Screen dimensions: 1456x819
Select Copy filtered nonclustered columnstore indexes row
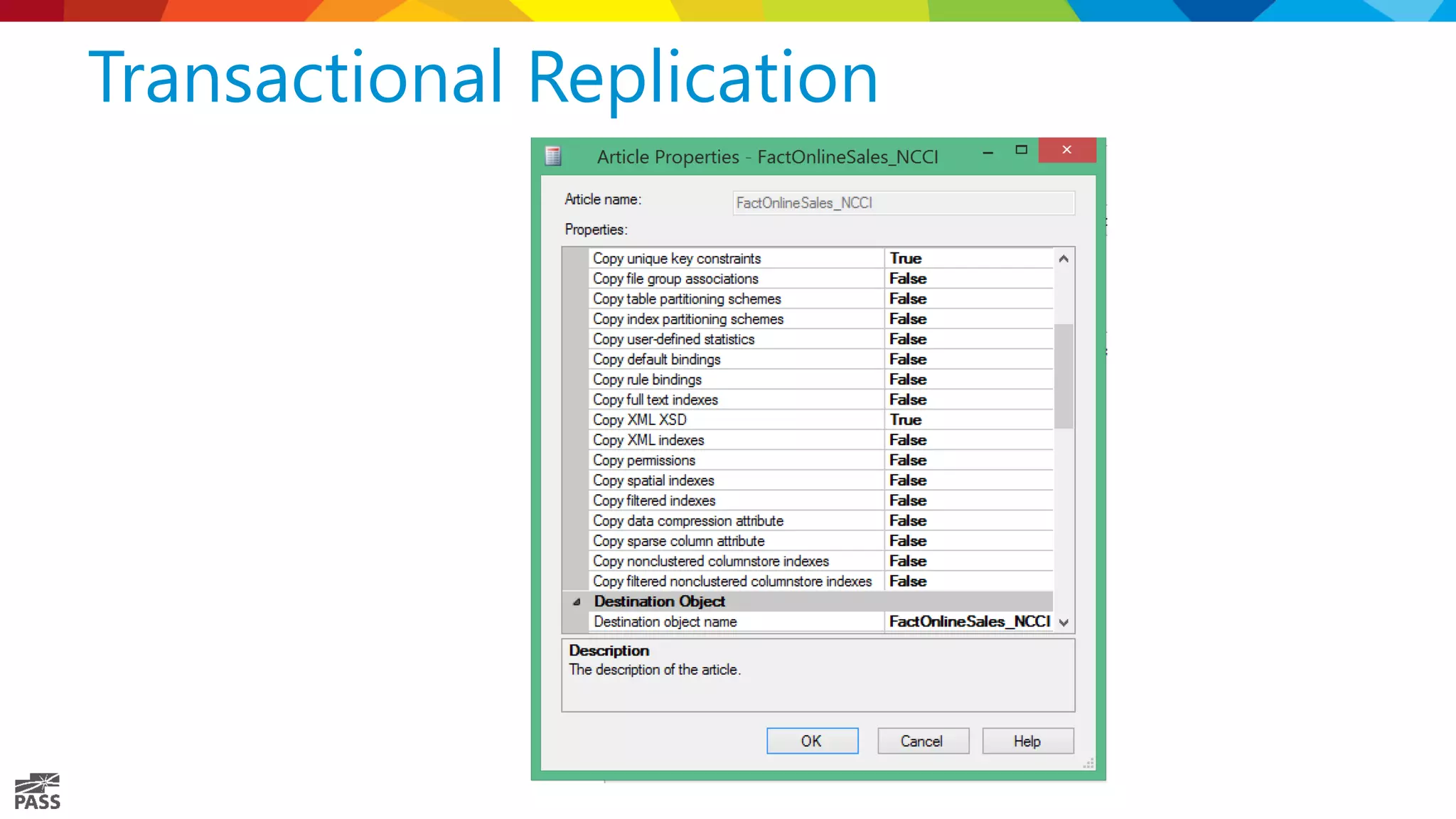pyautogui.click(x=821, y=581)
